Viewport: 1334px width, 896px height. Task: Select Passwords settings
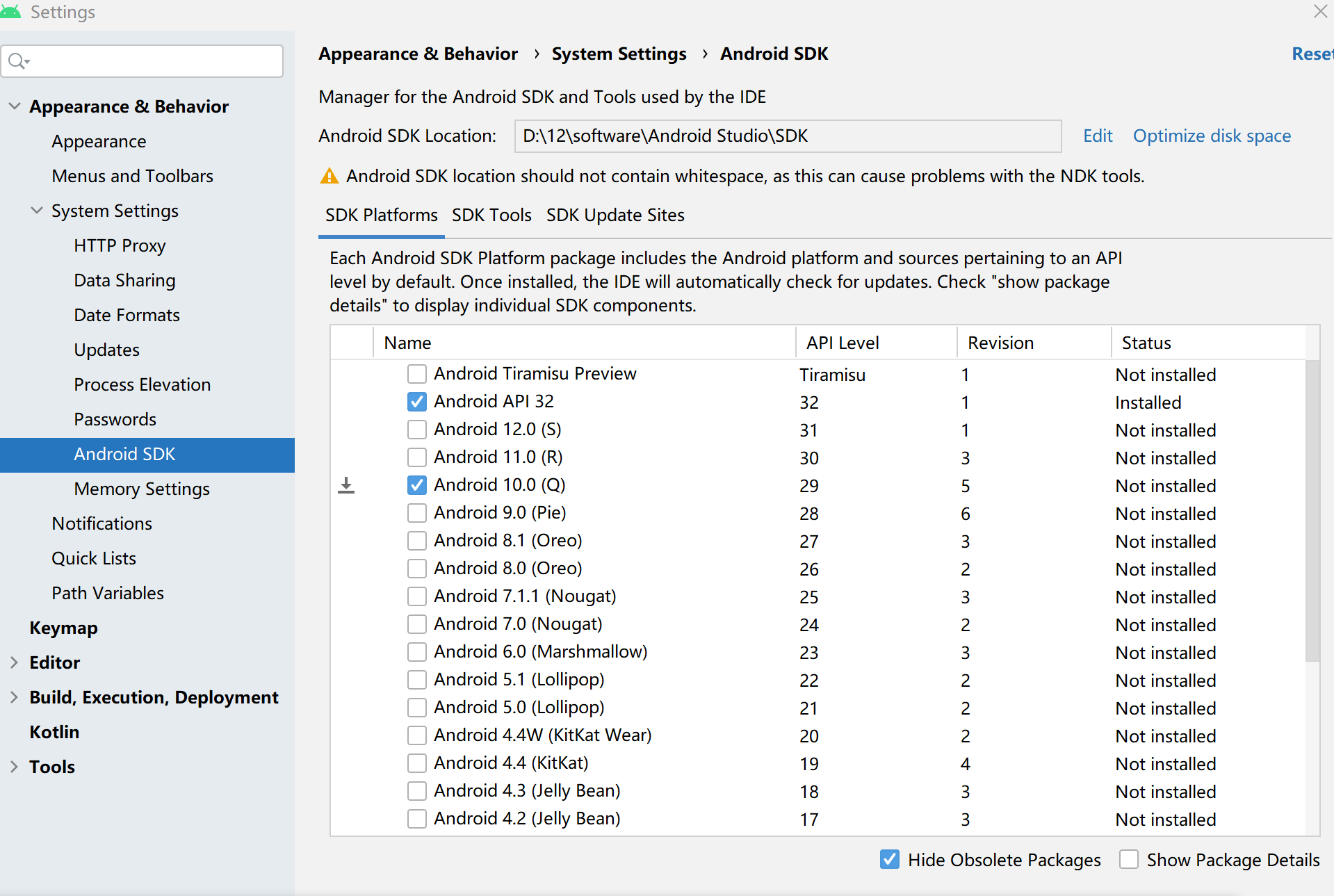click(115, 419)
